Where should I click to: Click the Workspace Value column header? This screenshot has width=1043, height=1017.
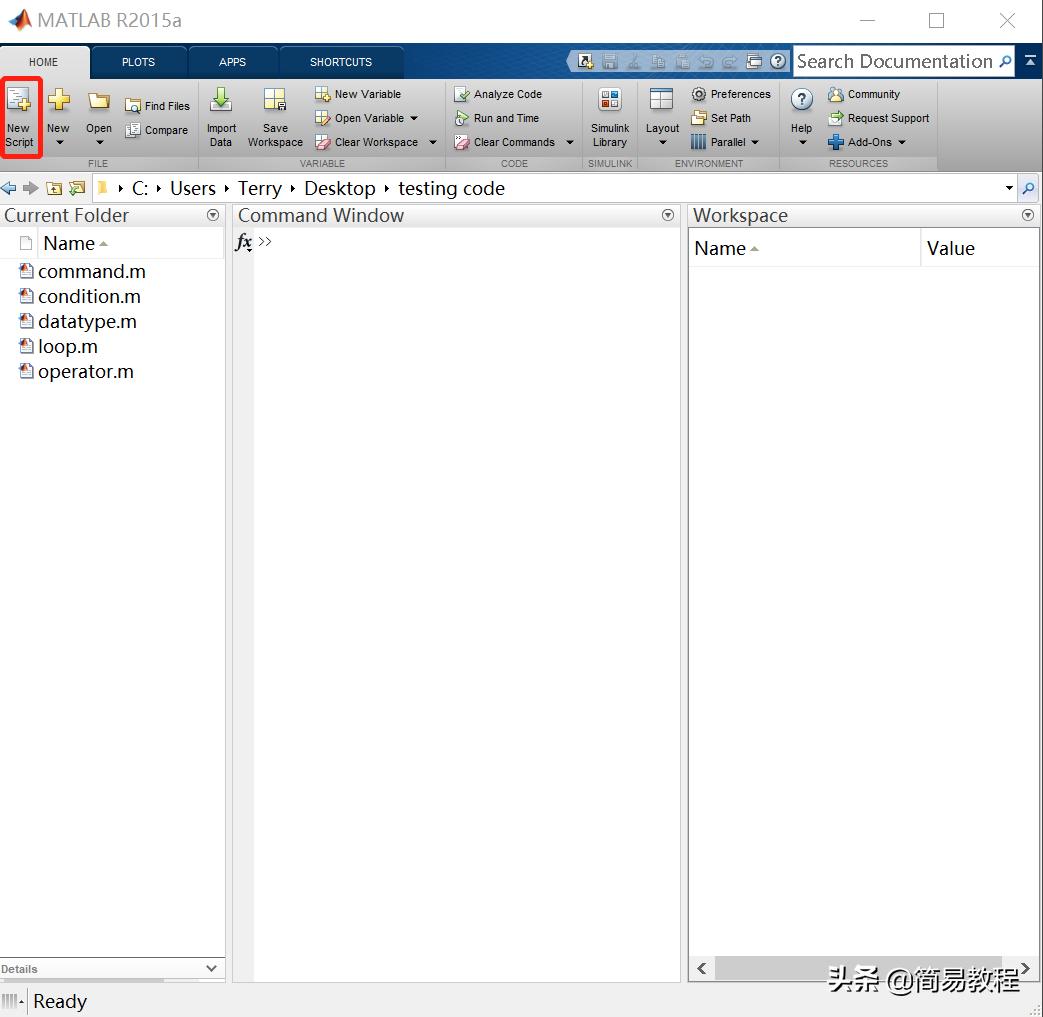click(x=951, y=248)
